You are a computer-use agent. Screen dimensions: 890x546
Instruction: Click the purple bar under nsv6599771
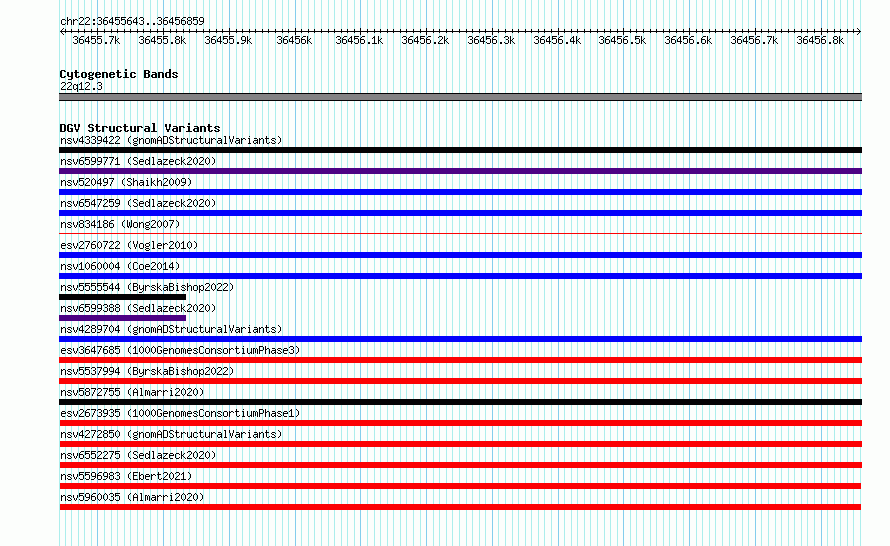[460, 171]
